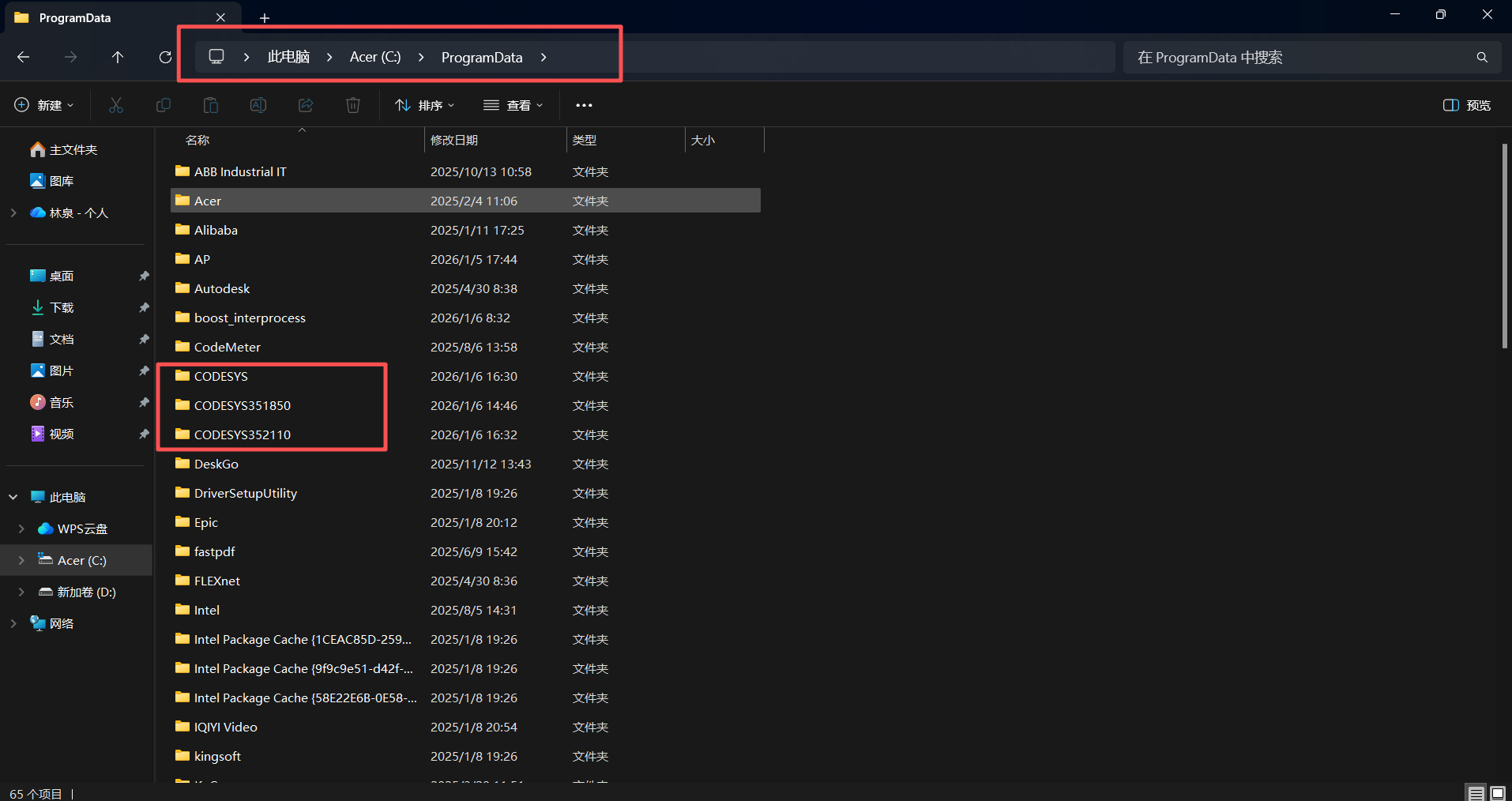Screen dimensions: 1512x801
Task: Open the 新建 dropdown menu
Action: [x=44, y=105]
